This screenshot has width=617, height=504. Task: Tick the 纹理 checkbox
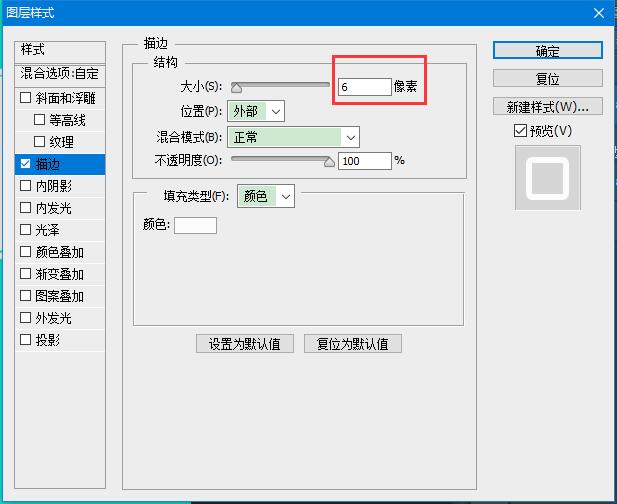pos(39,142)
